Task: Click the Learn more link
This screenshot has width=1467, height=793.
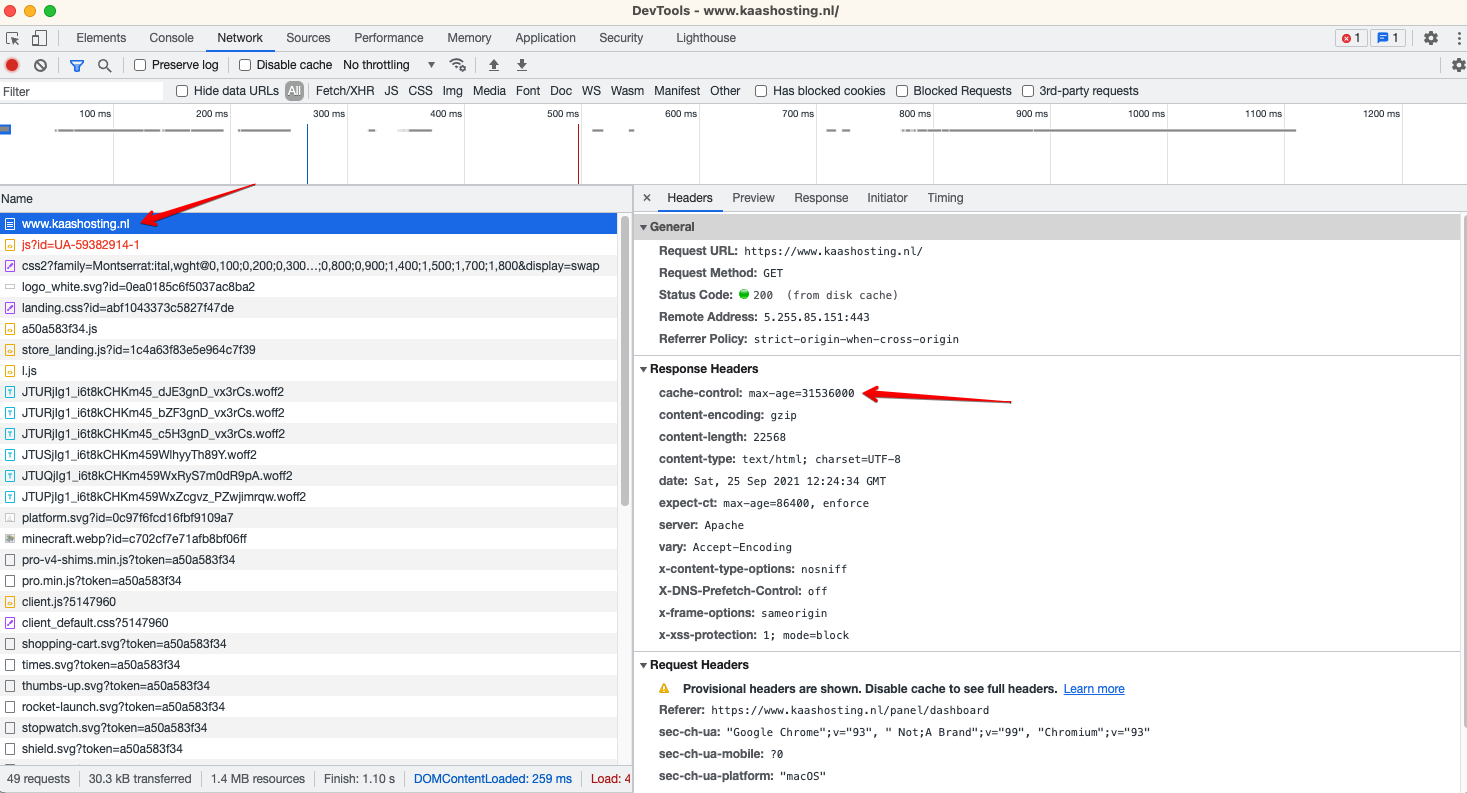Action: pyautogui.click(x=1093, y=689)
